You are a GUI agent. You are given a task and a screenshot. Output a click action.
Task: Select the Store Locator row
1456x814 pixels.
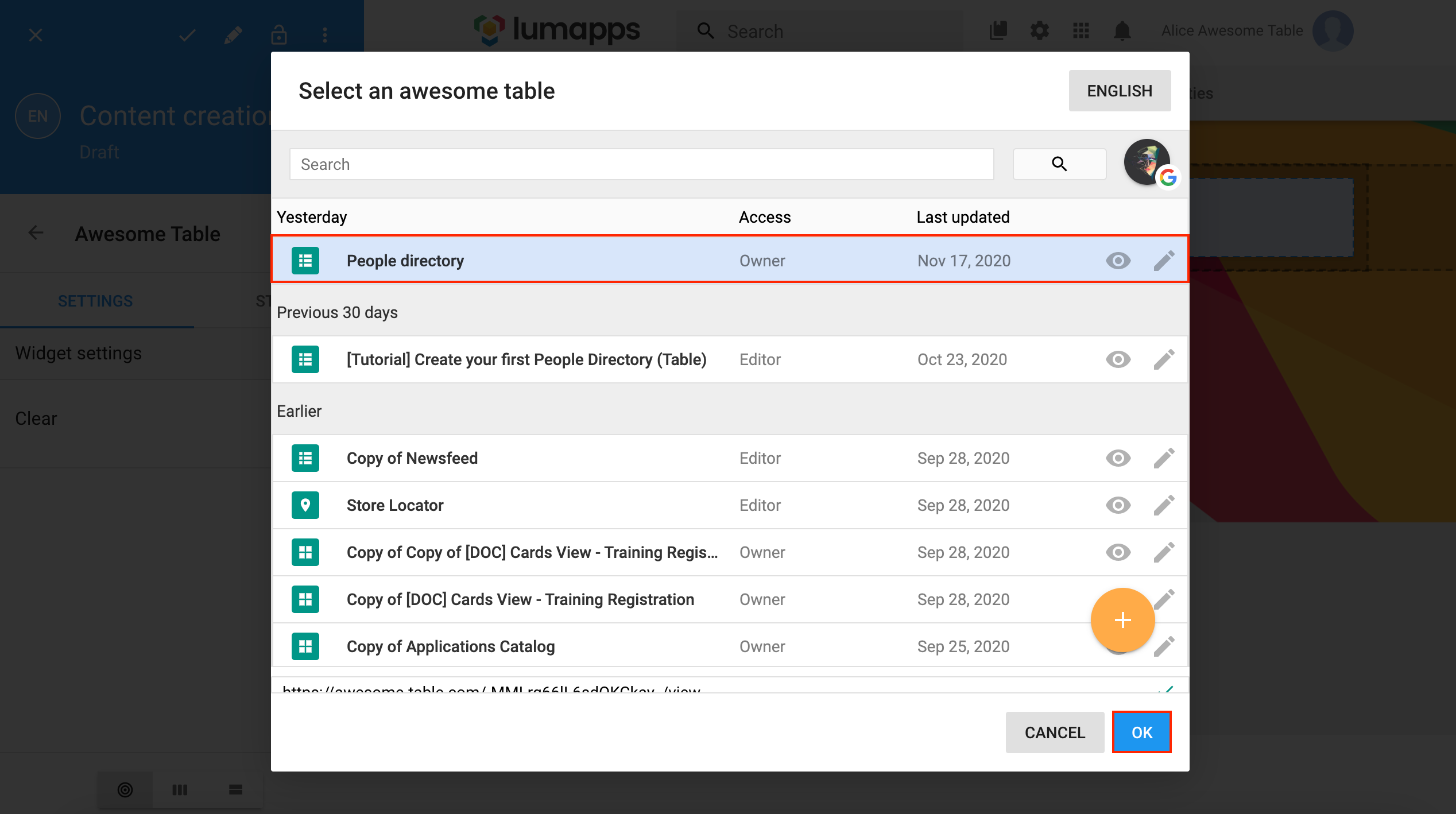coord(730,505)
